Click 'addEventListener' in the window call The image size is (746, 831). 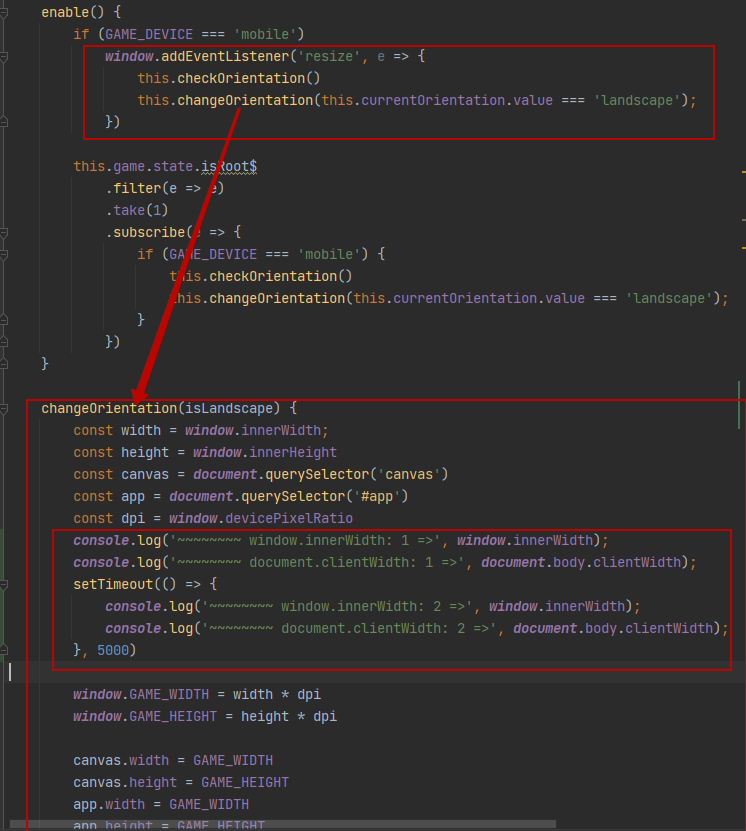point(225,56)
